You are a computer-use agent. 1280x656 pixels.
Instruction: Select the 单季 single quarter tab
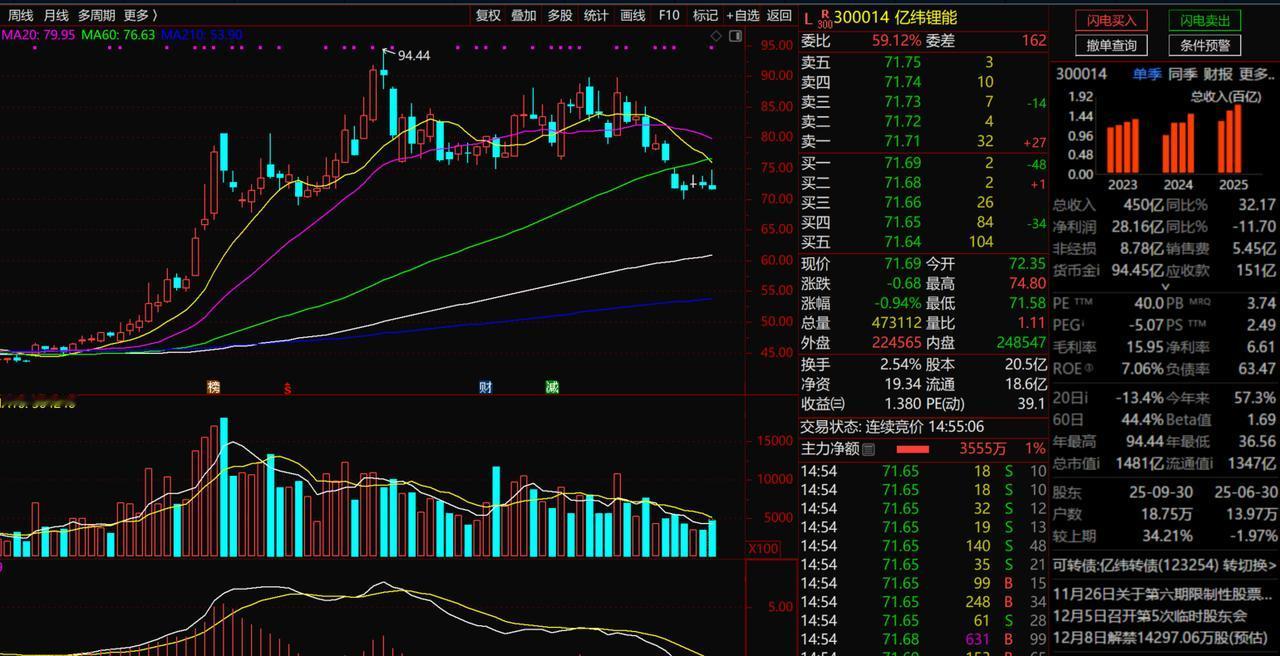(x=1147, y=74)
